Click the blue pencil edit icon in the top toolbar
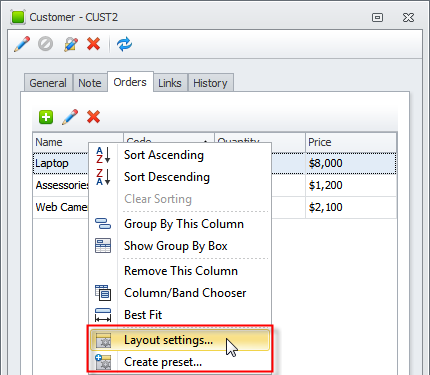Screen dimensions: 430x375 pyautogui.click(x=22, y=44)
